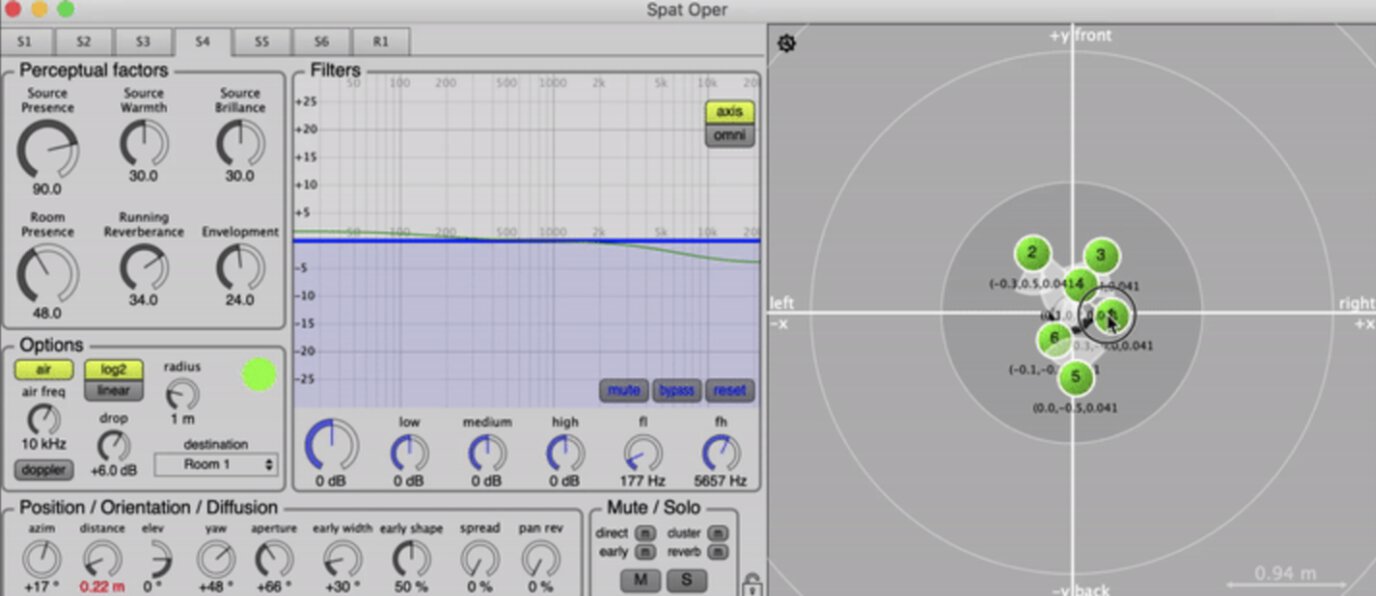1376x596 pixels.
Task: Open the R1 room tab
Action: (x=381, y=42)
